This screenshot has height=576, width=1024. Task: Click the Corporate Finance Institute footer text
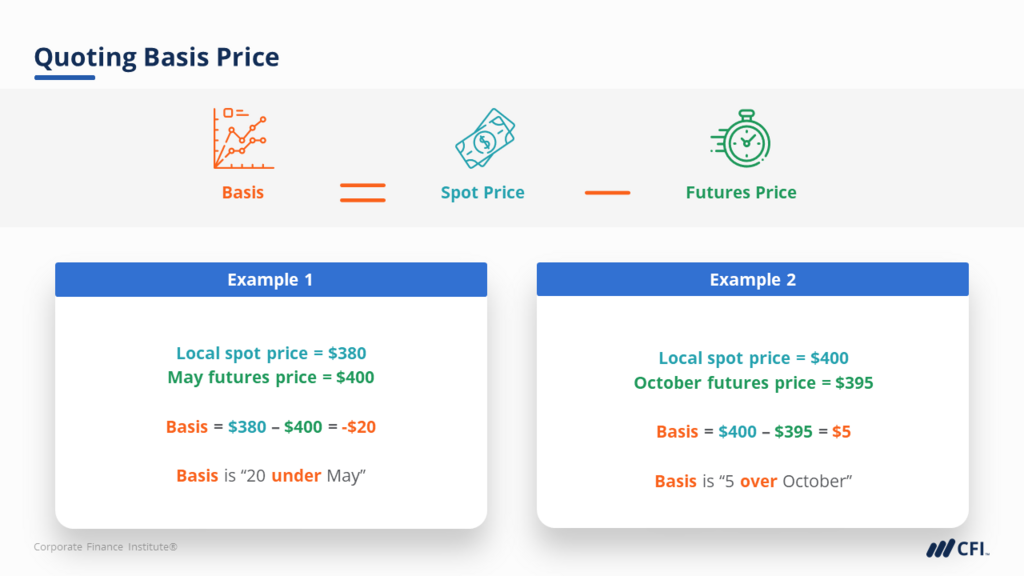click(105, 547)
